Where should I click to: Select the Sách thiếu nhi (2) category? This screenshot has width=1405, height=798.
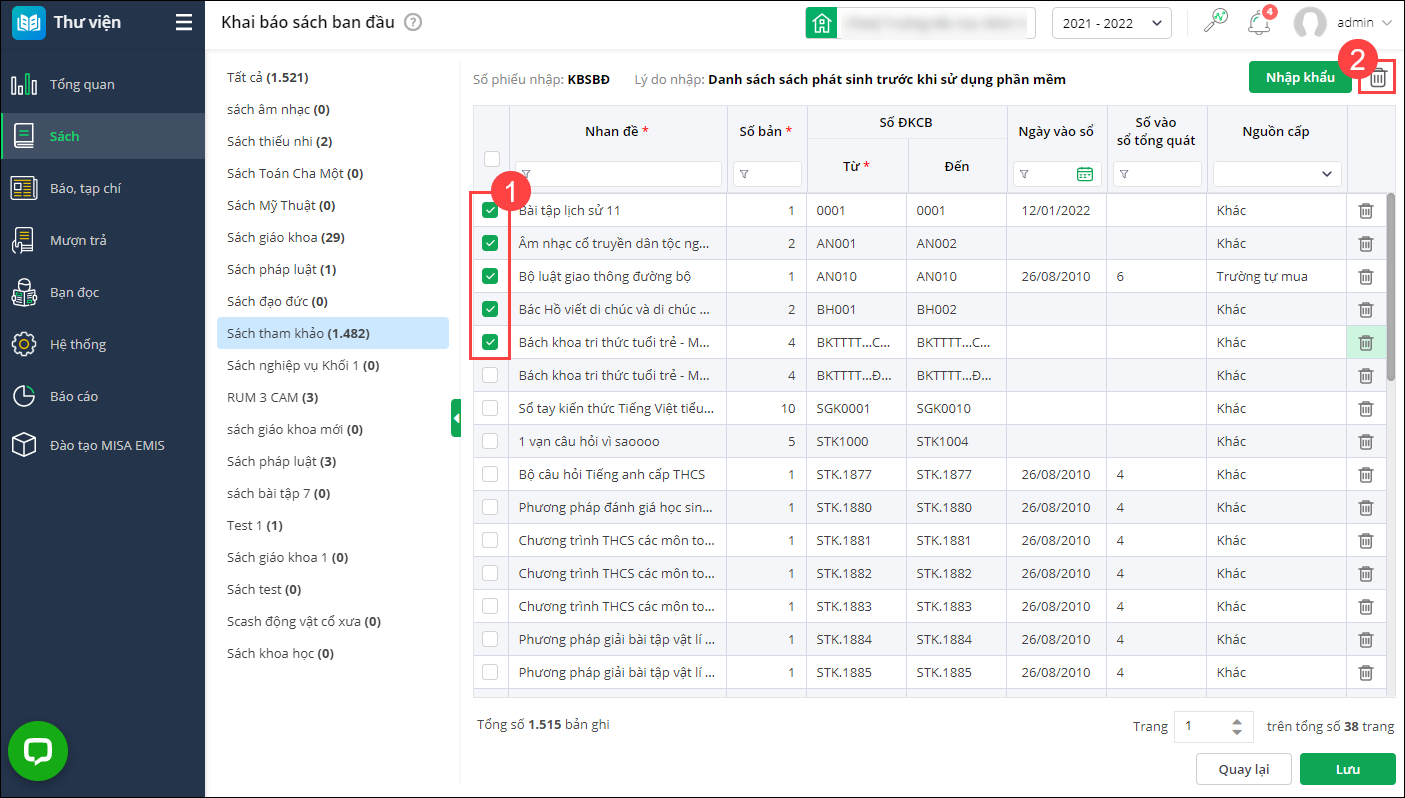333,141
